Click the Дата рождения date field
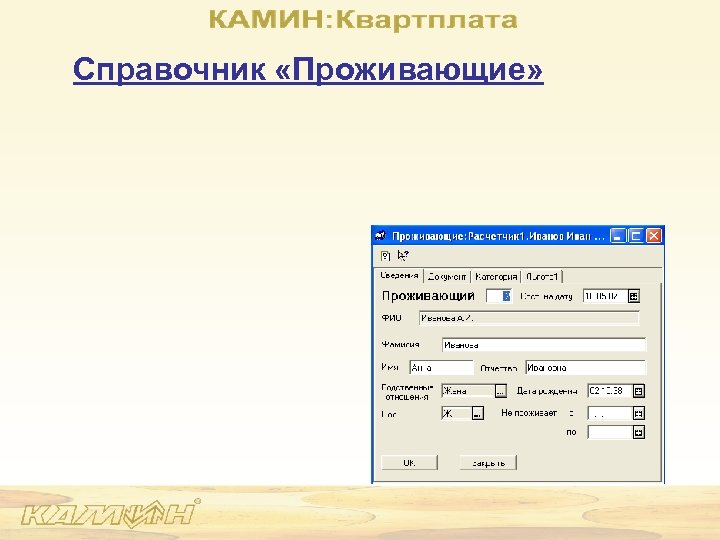The width and height of the screenshot is (720, 540). pyautogui.click(x=610, y=391)
